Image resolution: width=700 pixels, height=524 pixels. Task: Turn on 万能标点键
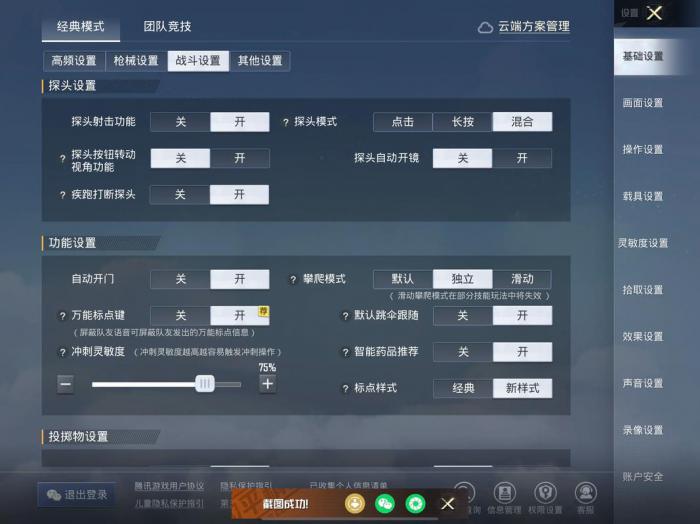click(240, 316)
